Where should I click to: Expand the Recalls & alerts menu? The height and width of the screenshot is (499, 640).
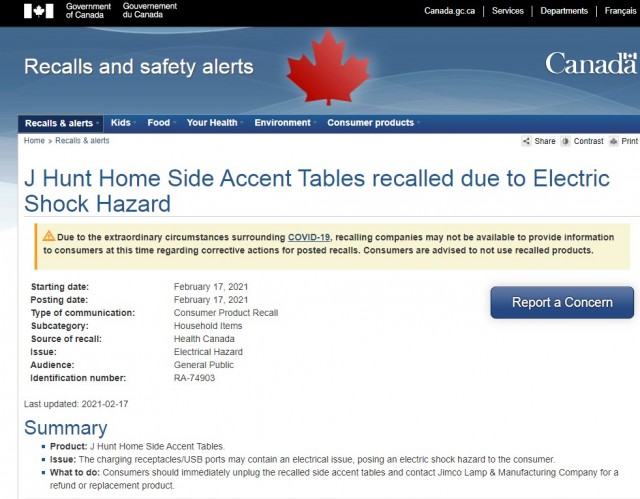[61, 123]
